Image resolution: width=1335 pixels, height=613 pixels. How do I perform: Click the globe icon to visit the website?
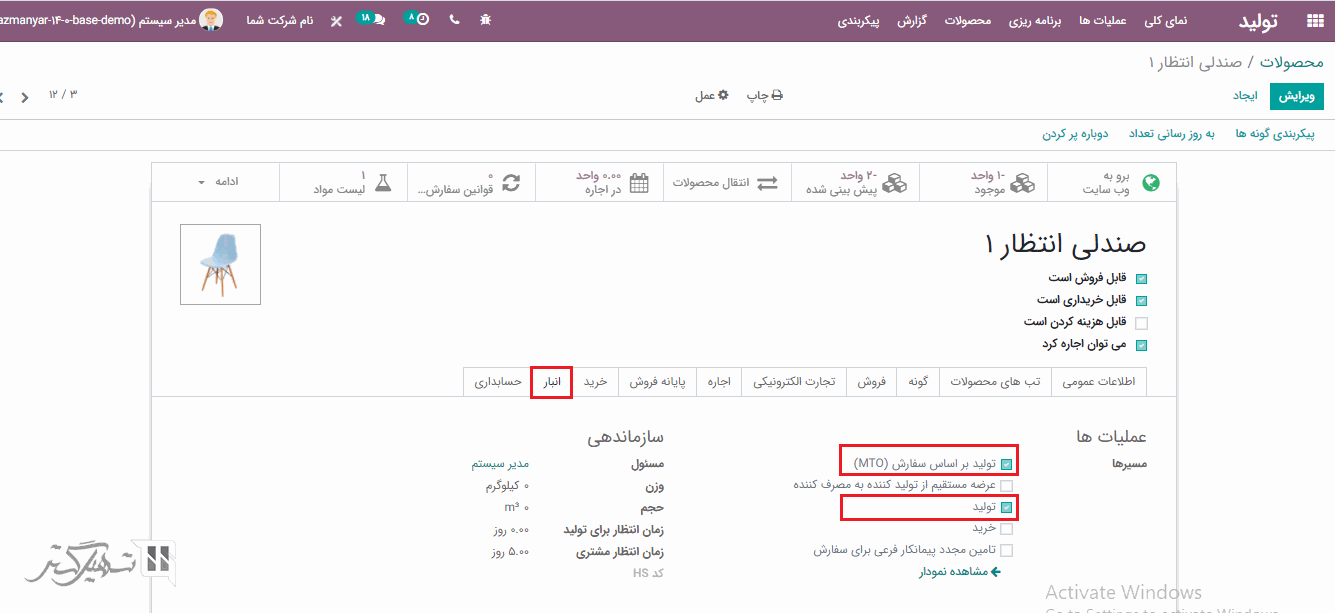click(x=1151, y=183)
